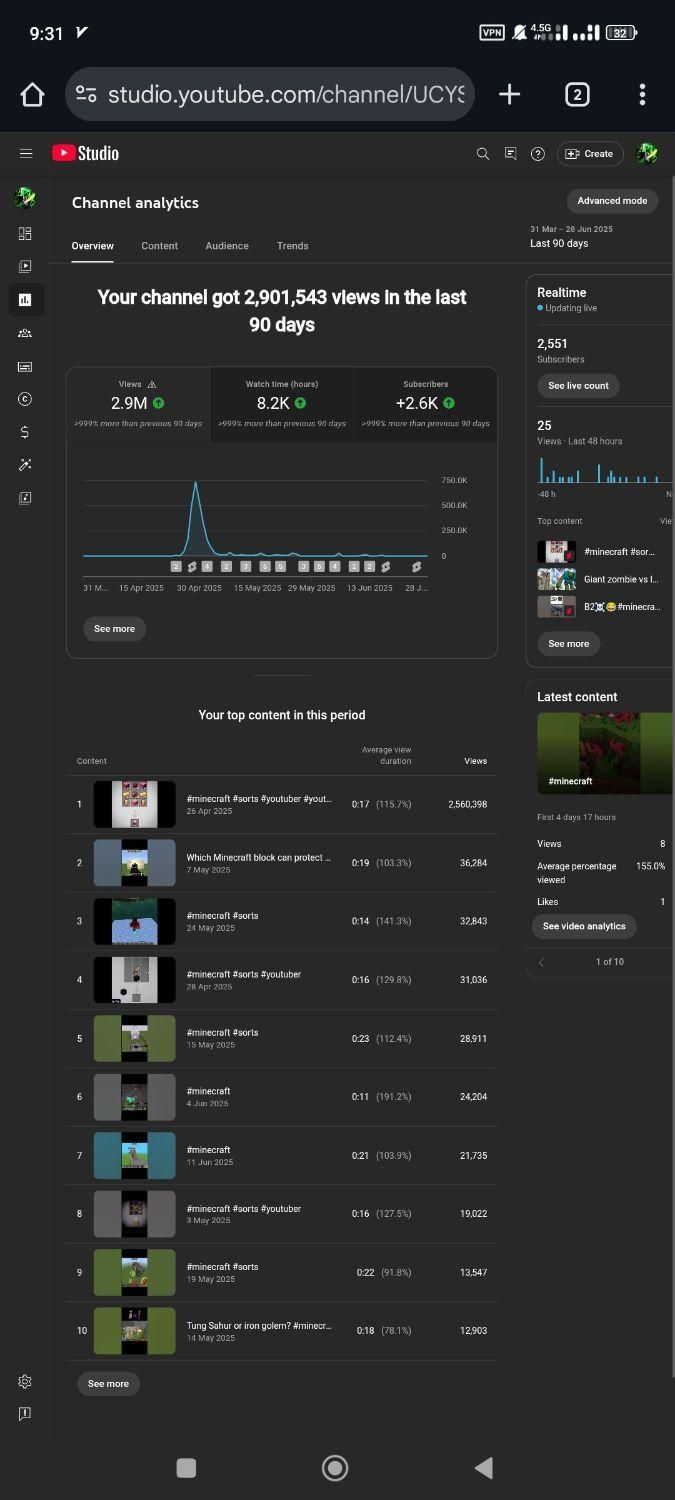Open the video dated 15 May 2025
The width and height of the screenshot is (675, 1500).
point(222,1032)
